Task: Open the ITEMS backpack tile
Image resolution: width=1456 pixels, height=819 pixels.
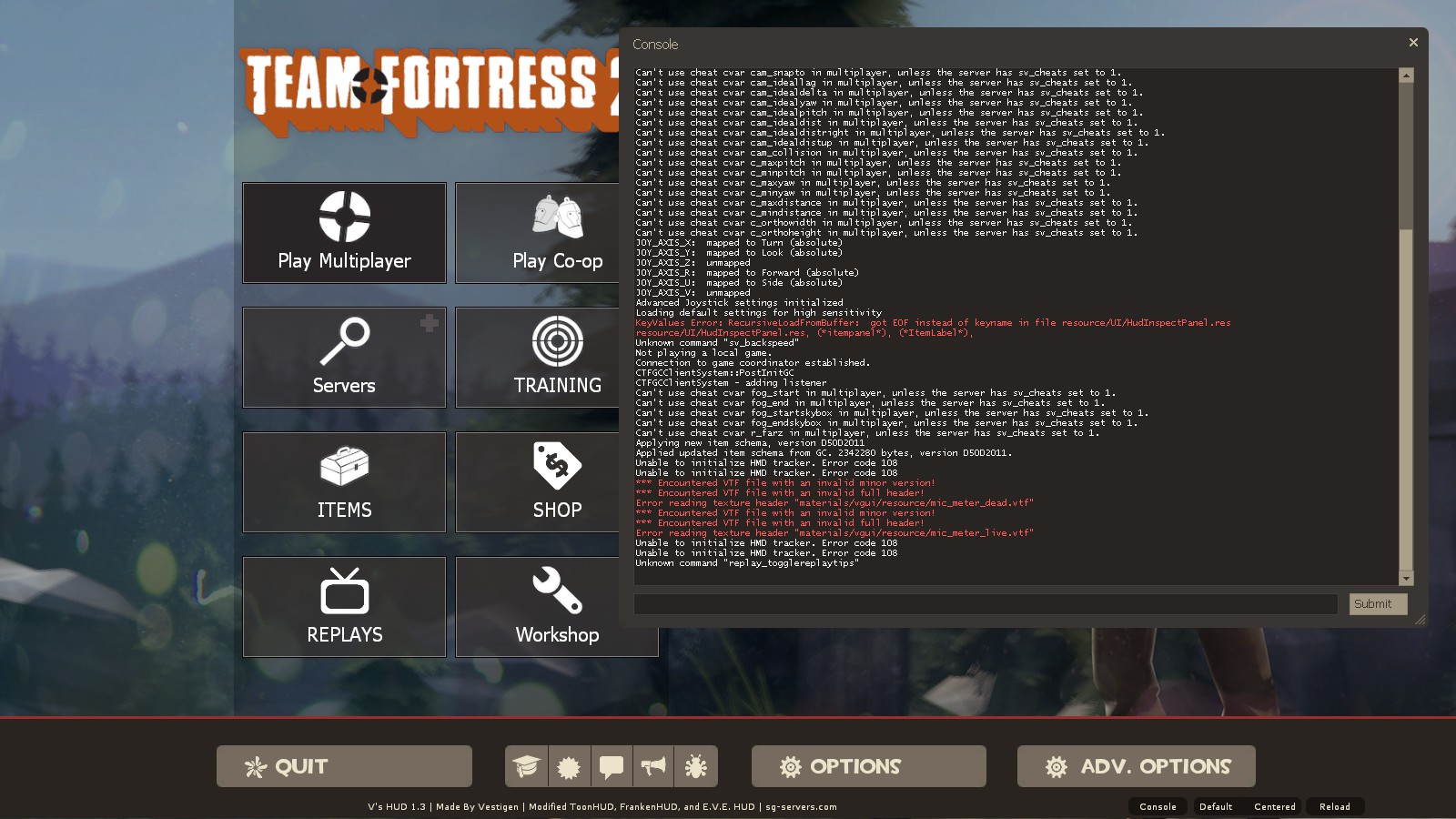Action: tap(344, 482)
